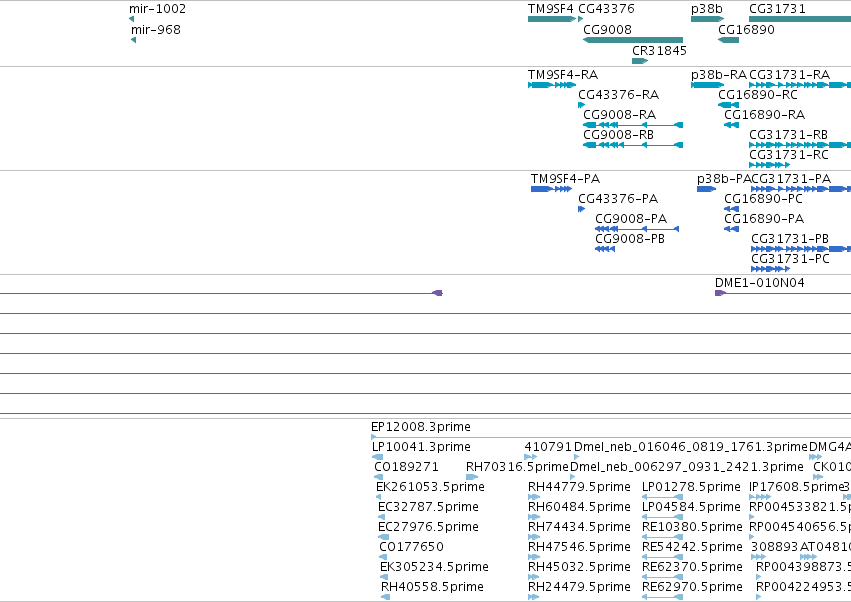Screen dimensions: 851x602
Task: Click transcript CG9008-RA
Action: [x=633, y=125]
